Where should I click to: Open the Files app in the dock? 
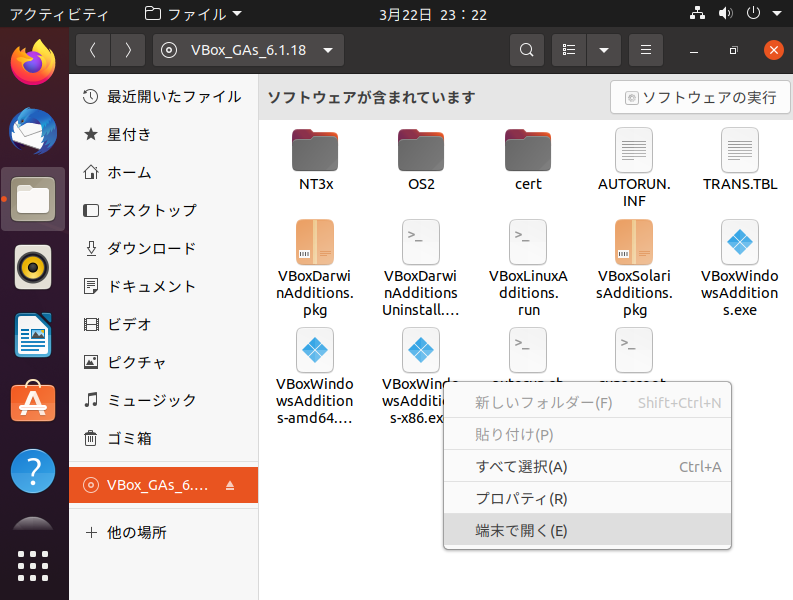pyautogui.click(x=33, y=199)
